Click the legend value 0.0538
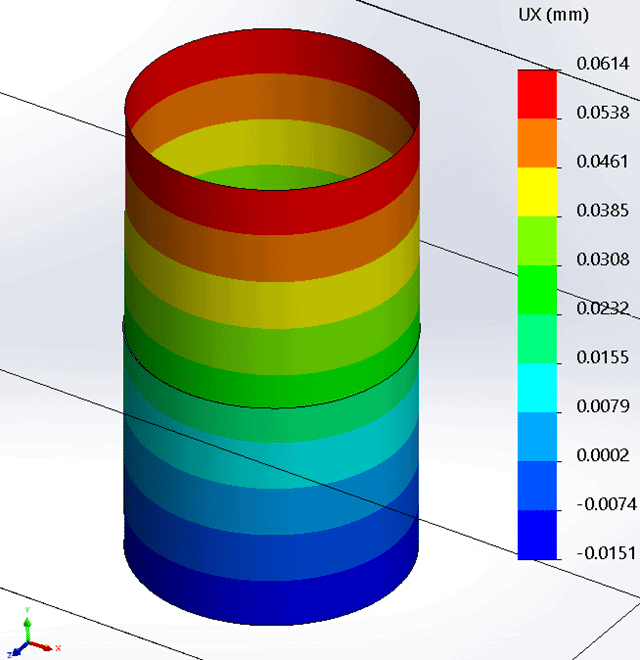This screenshot has width=640, height=660. click(603, 112)
